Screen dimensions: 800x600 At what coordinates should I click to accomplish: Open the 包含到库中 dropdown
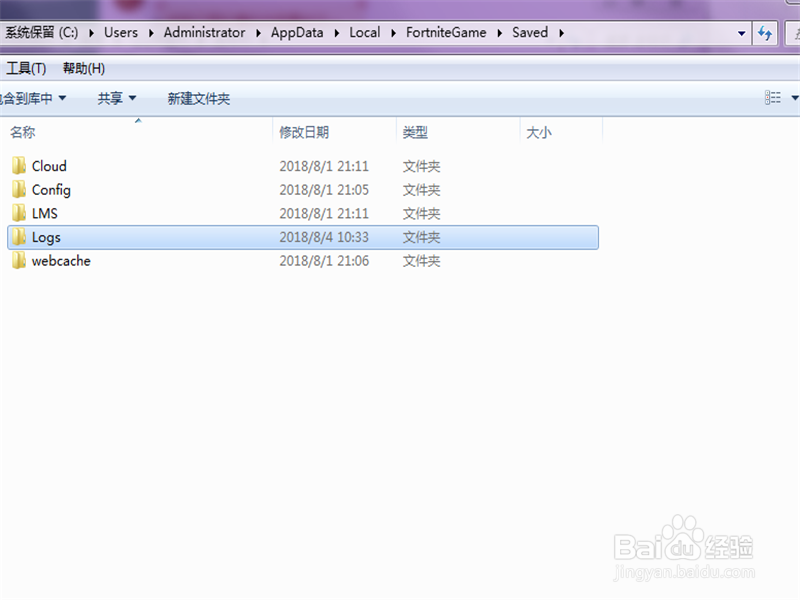(x=33, y=98)
